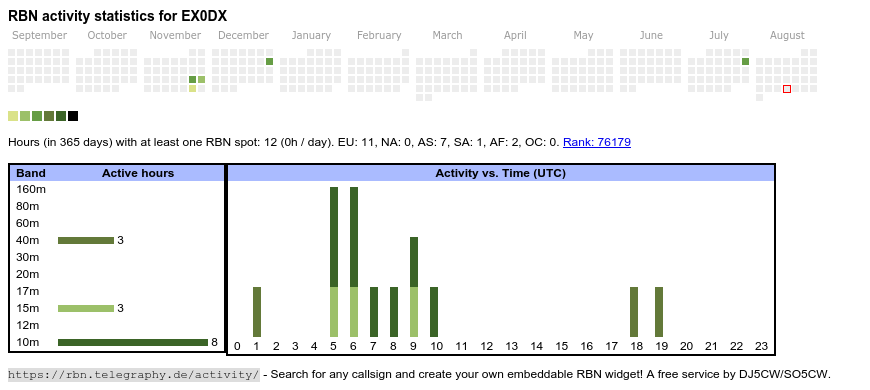Click the 30m band label

(x=28, y=257)
